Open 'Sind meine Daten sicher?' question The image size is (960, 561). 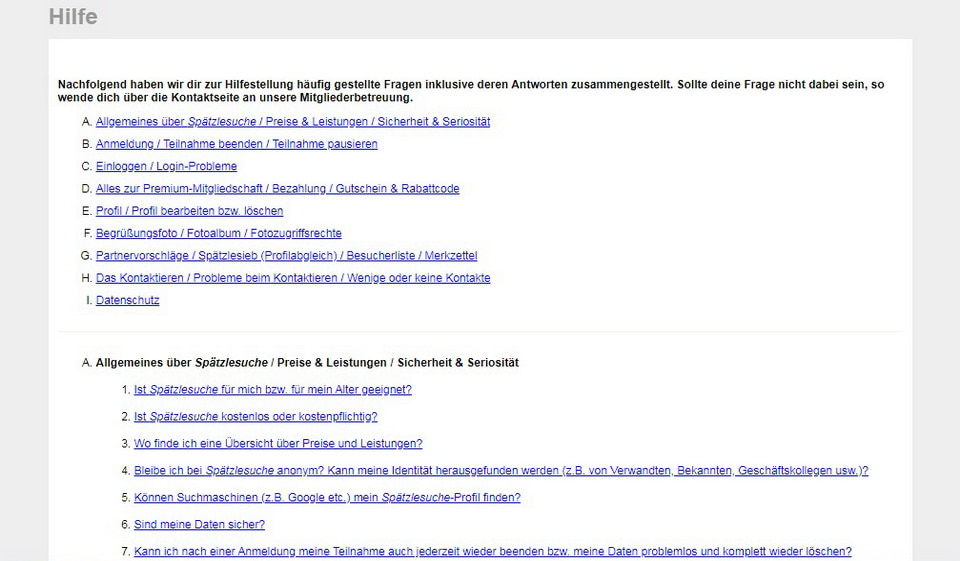coord(199,525)
